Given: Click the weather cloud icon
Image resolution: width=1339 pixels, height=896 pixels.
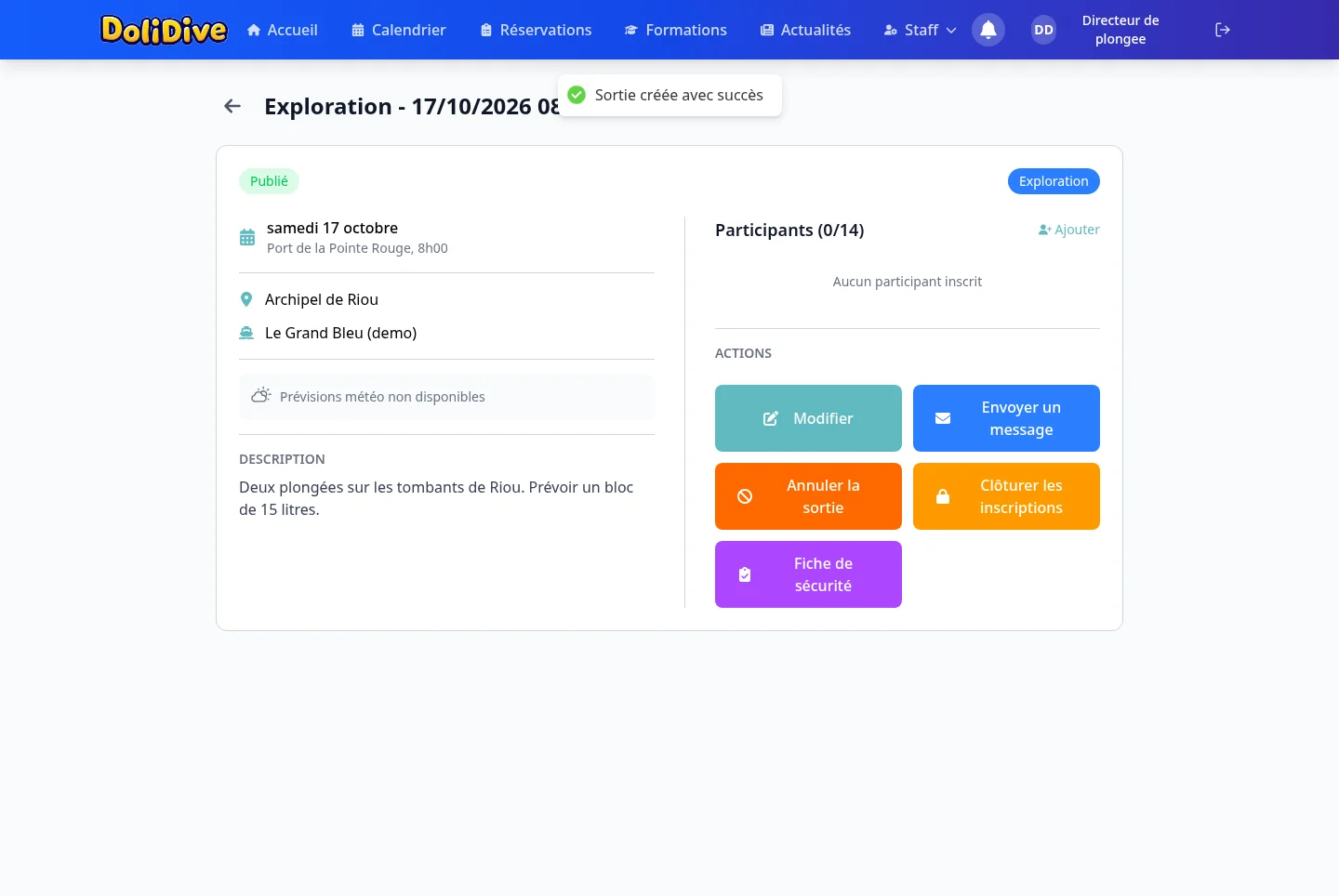Looking at the screenshot, I should [261, 396].
